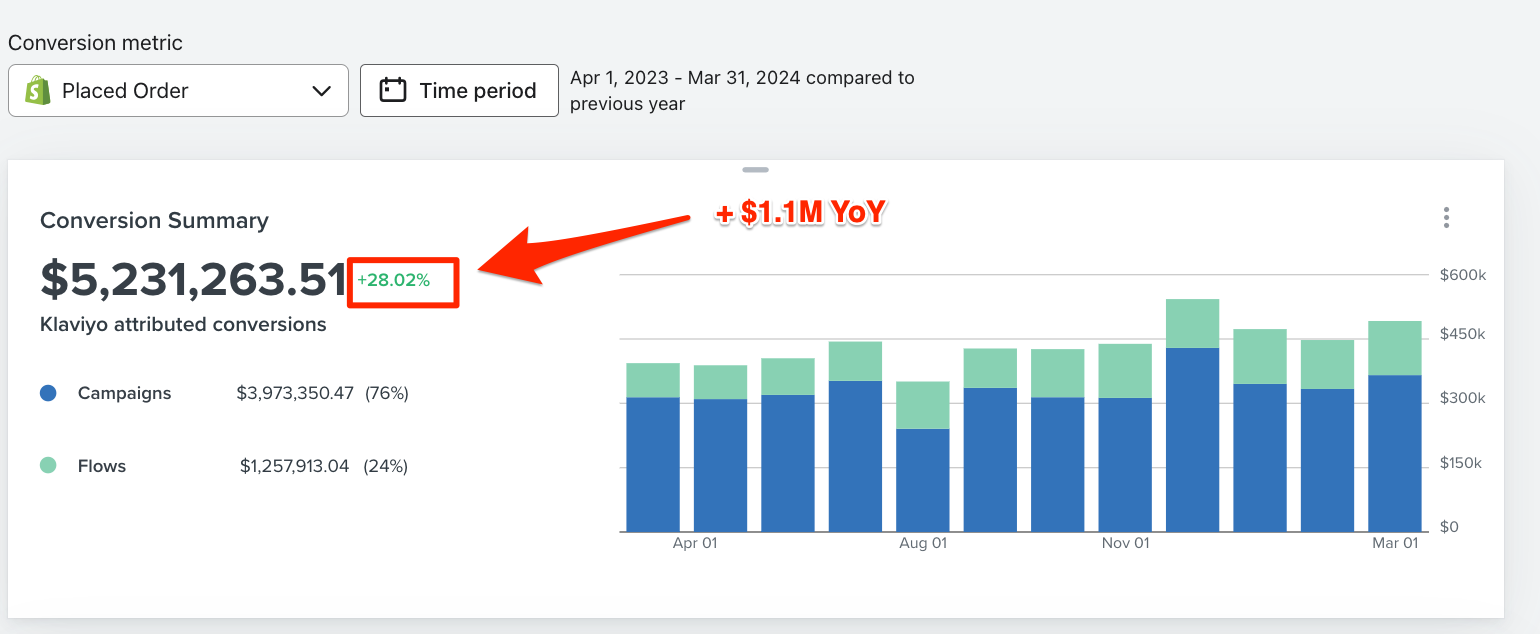Viewport: 1540px width, 634px height.
Task: Open the Conversion Summary three-dot menu
Action: (1446, 218)
